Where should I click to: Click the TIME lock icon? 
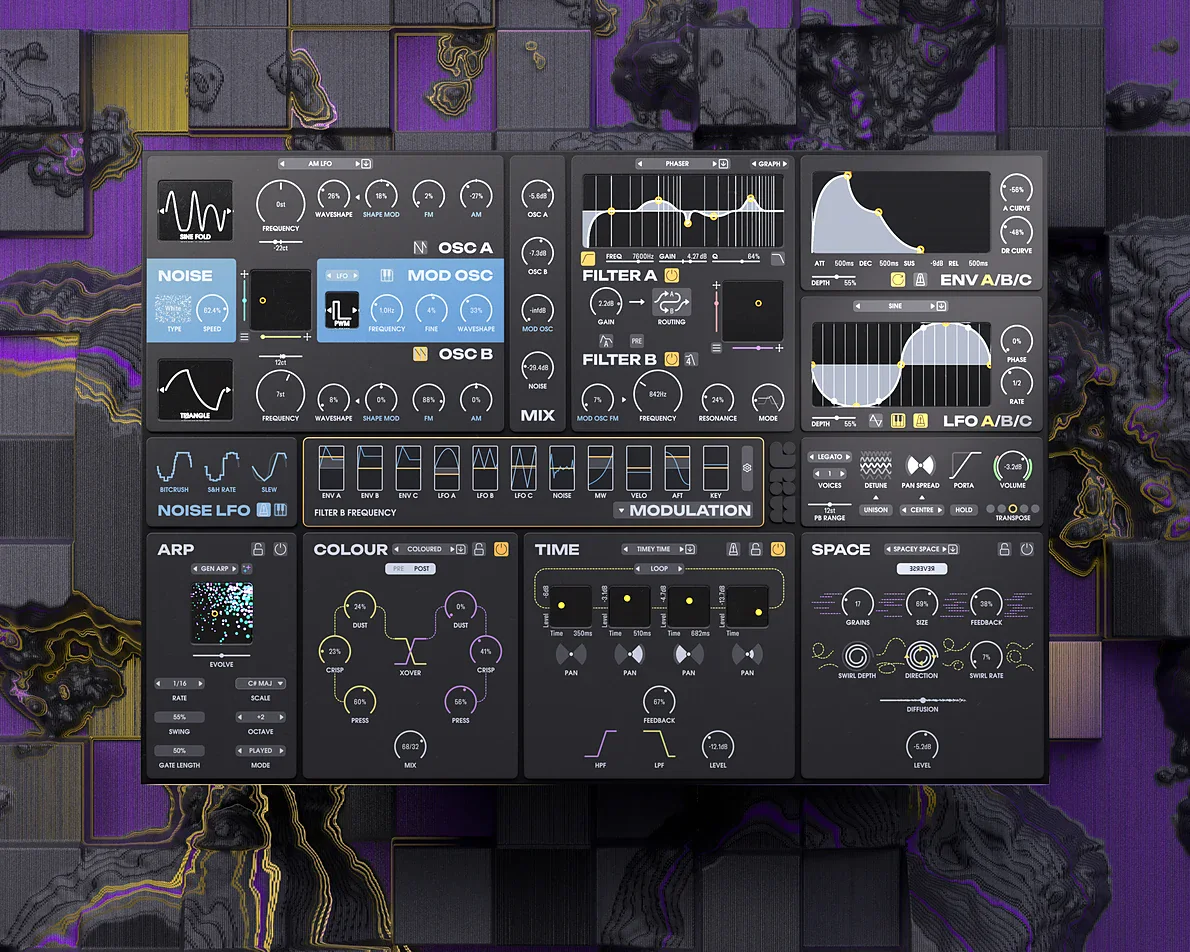tap(755, 549)
